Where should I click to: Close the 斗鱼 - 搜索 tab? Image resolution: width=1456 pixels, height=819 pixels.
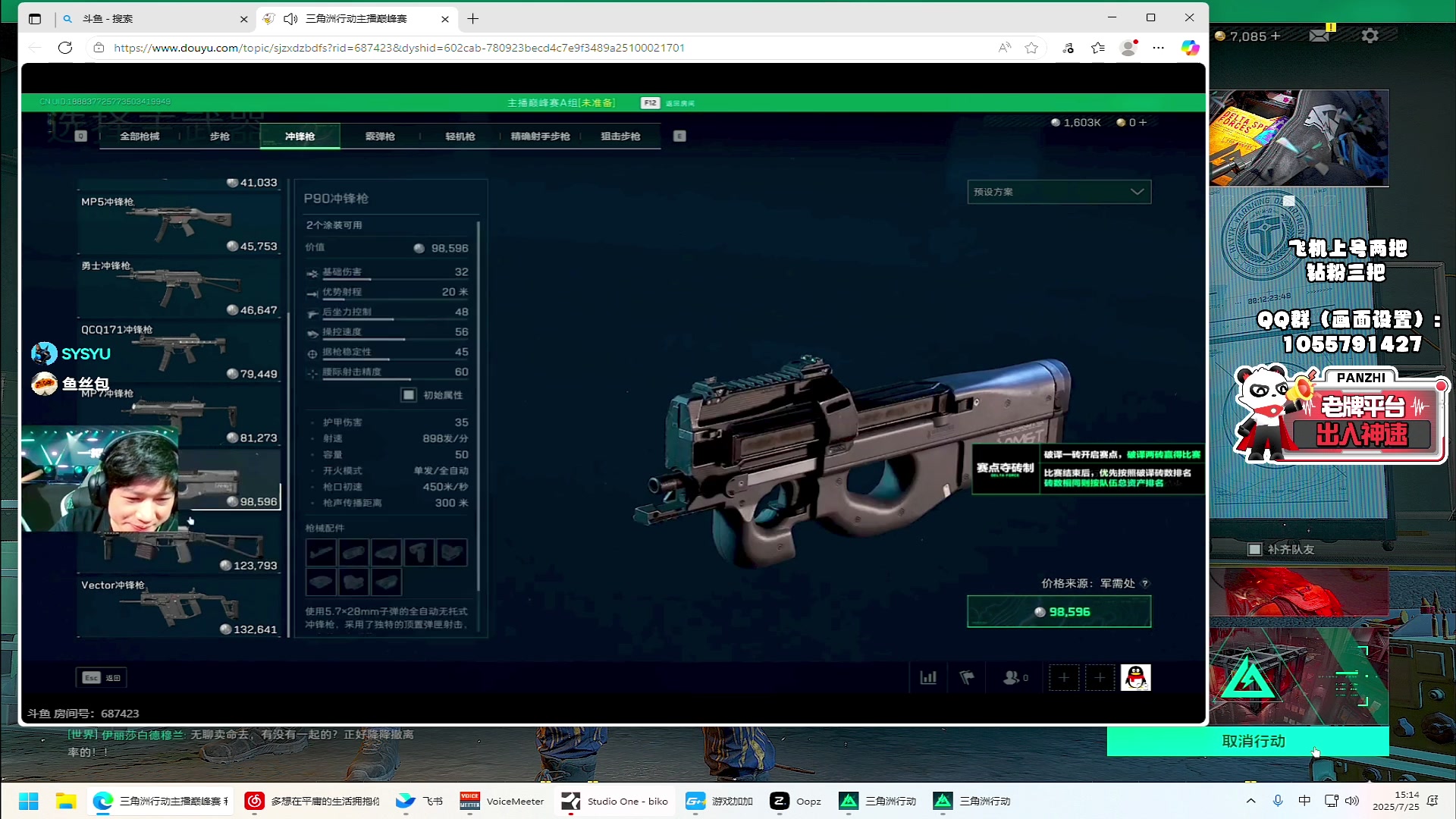243,19
